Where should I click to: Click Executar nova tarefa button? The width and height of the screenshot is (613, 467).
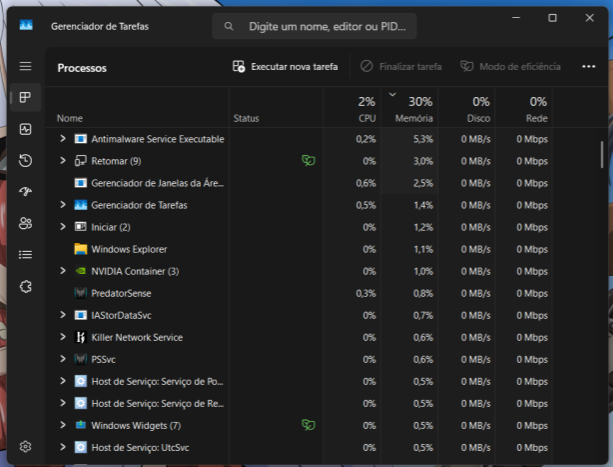coord(285,66)
